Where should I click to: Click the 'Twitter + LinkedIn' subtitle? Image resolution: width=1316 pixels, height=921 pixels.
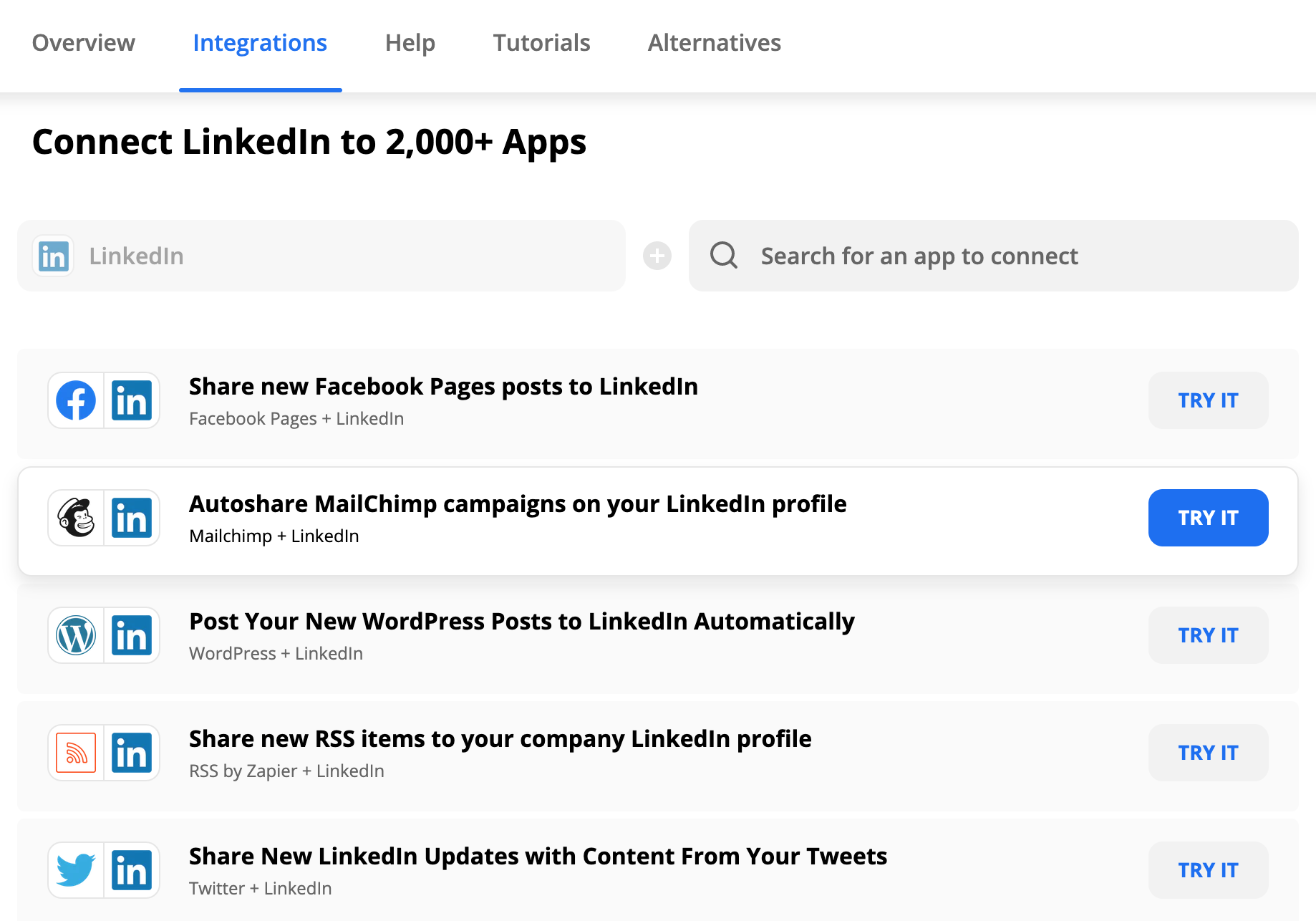click(x=261, y=889)
